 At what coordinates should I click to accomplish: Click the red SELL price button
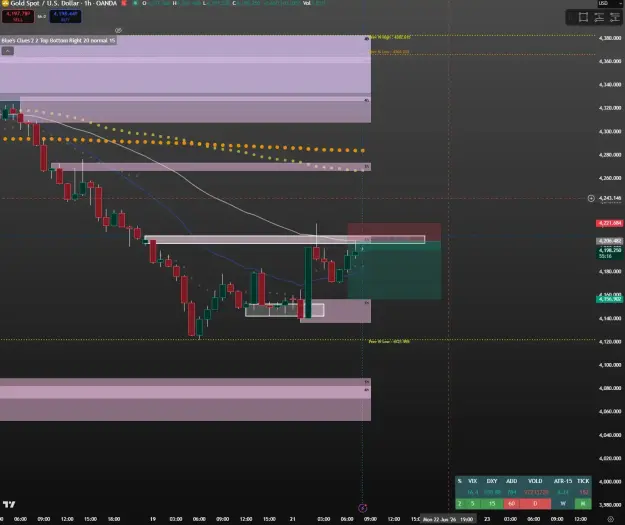click(x=18, y=16)
